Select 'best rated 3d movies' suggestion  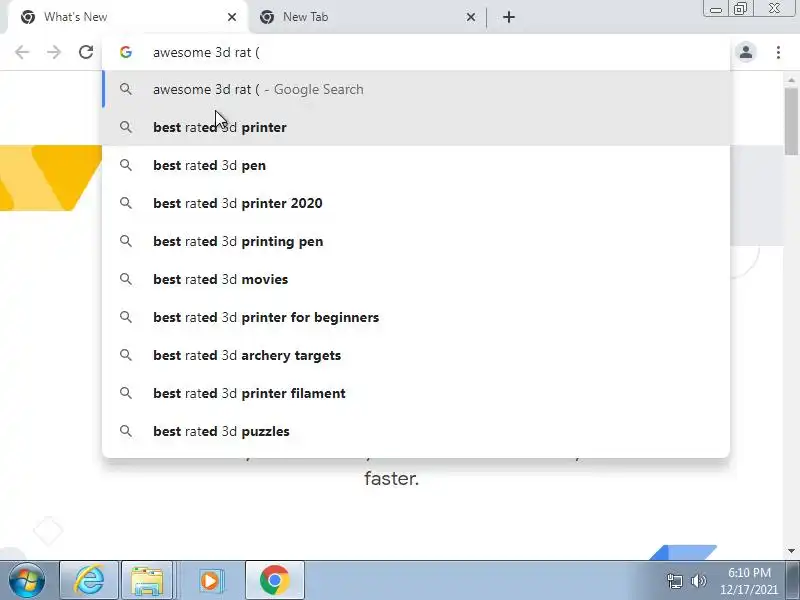416,279
